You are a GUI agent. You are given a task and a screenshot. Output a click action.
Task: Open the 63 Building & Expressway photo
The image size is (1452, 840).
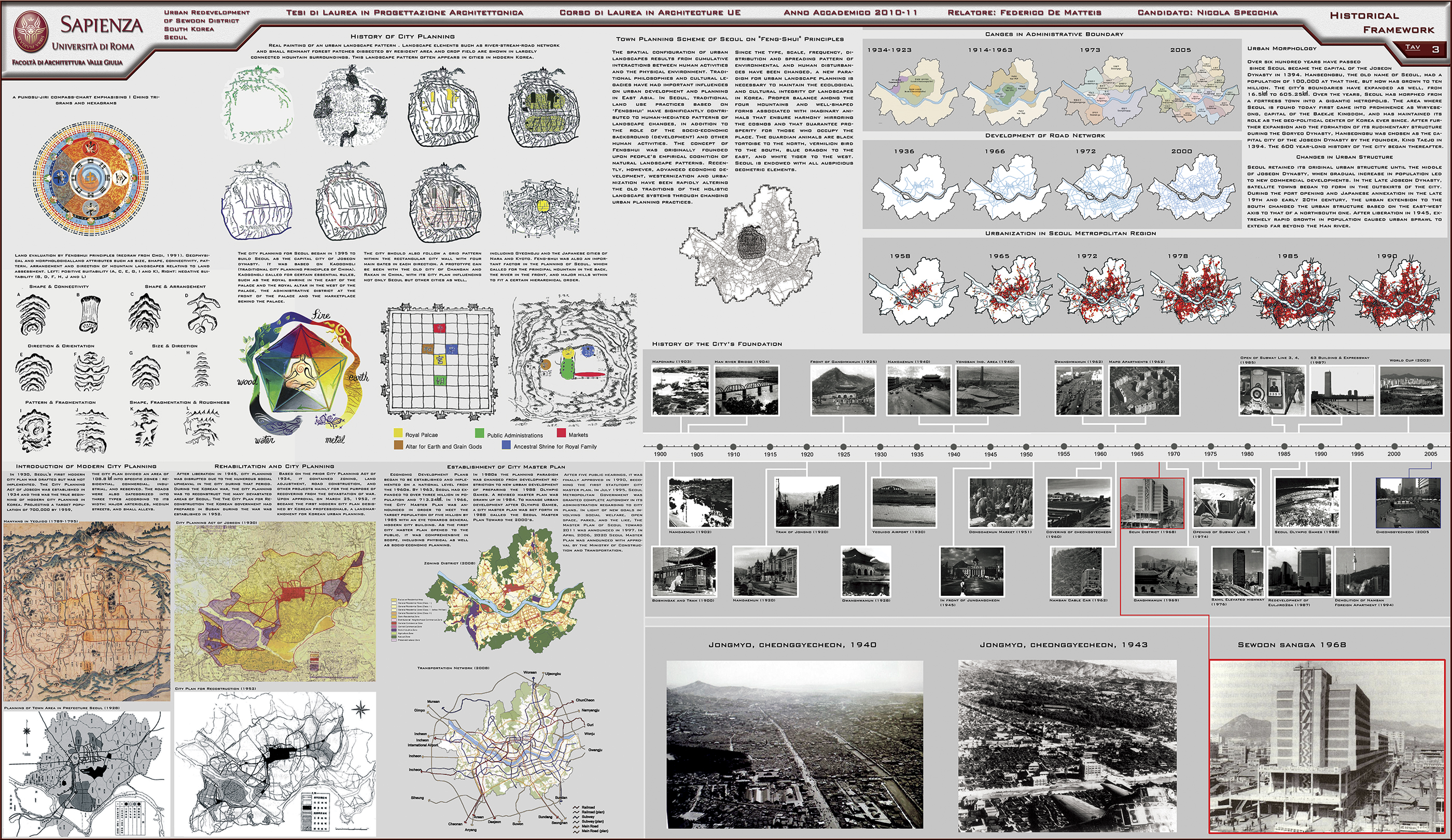(1342, 390)
